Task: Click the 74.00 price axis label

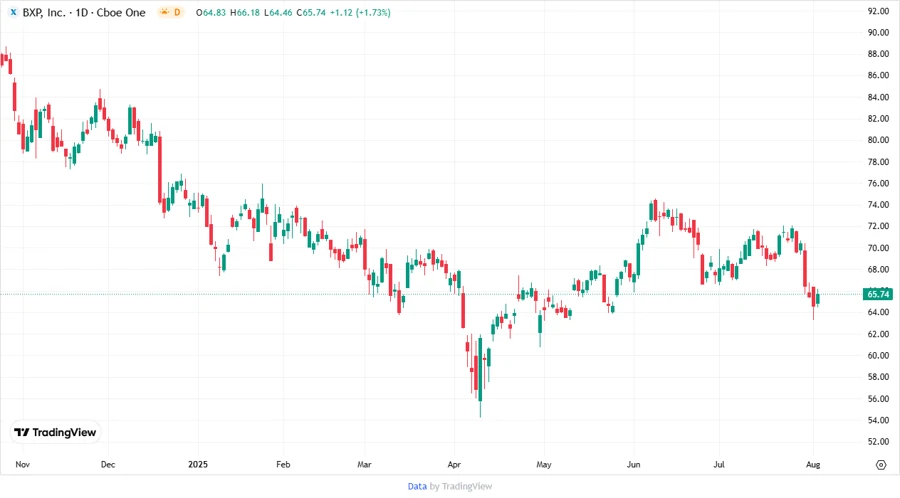Action: (x=878, y=205)
